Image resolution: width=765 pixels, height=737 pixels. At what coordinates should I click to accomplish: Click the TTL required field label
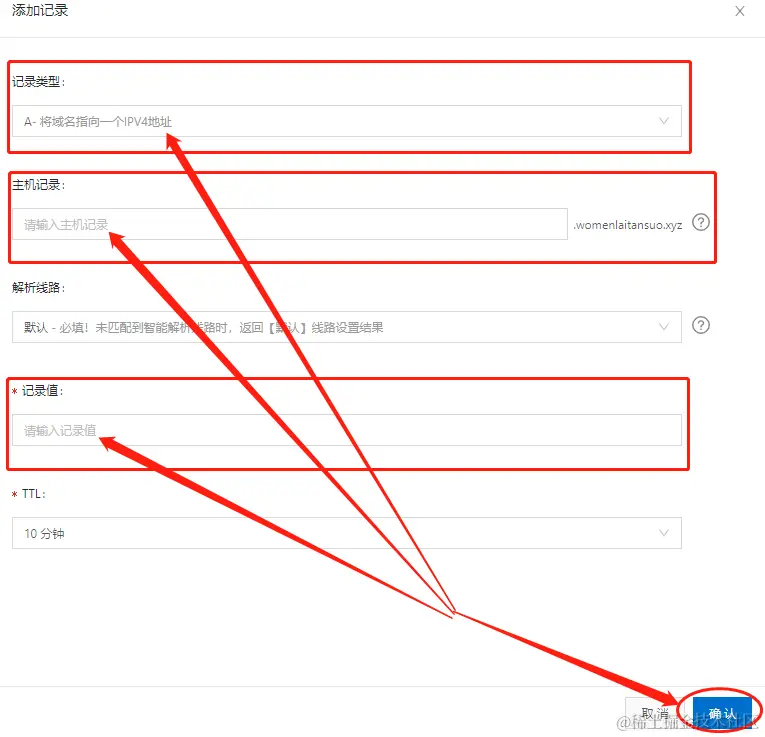29,494
